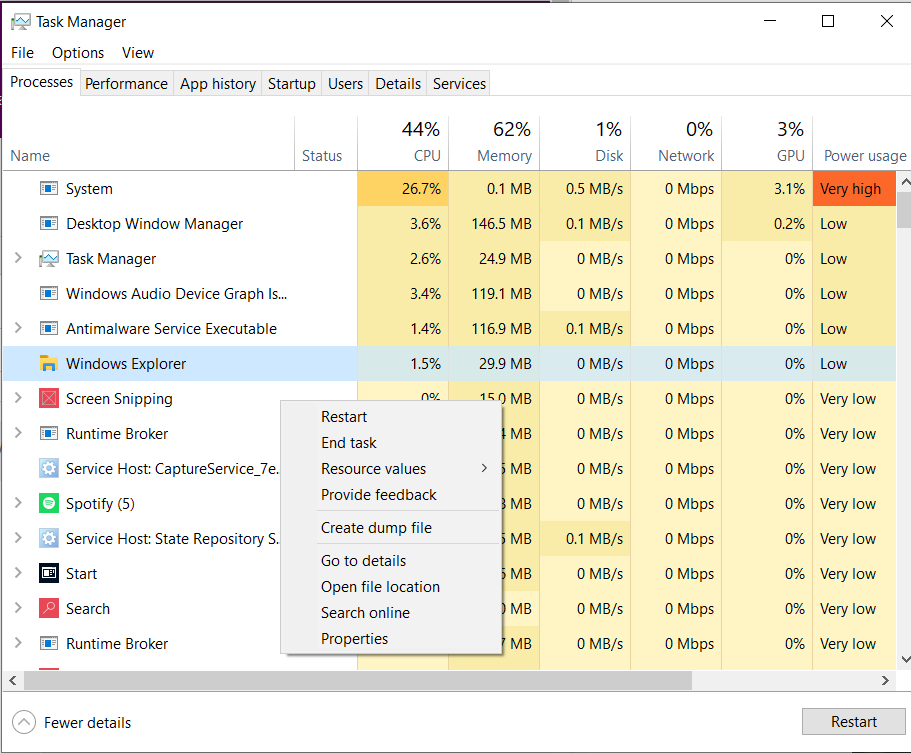Switch to the Performance tab

pyautogui.click(x=126, y=84)
